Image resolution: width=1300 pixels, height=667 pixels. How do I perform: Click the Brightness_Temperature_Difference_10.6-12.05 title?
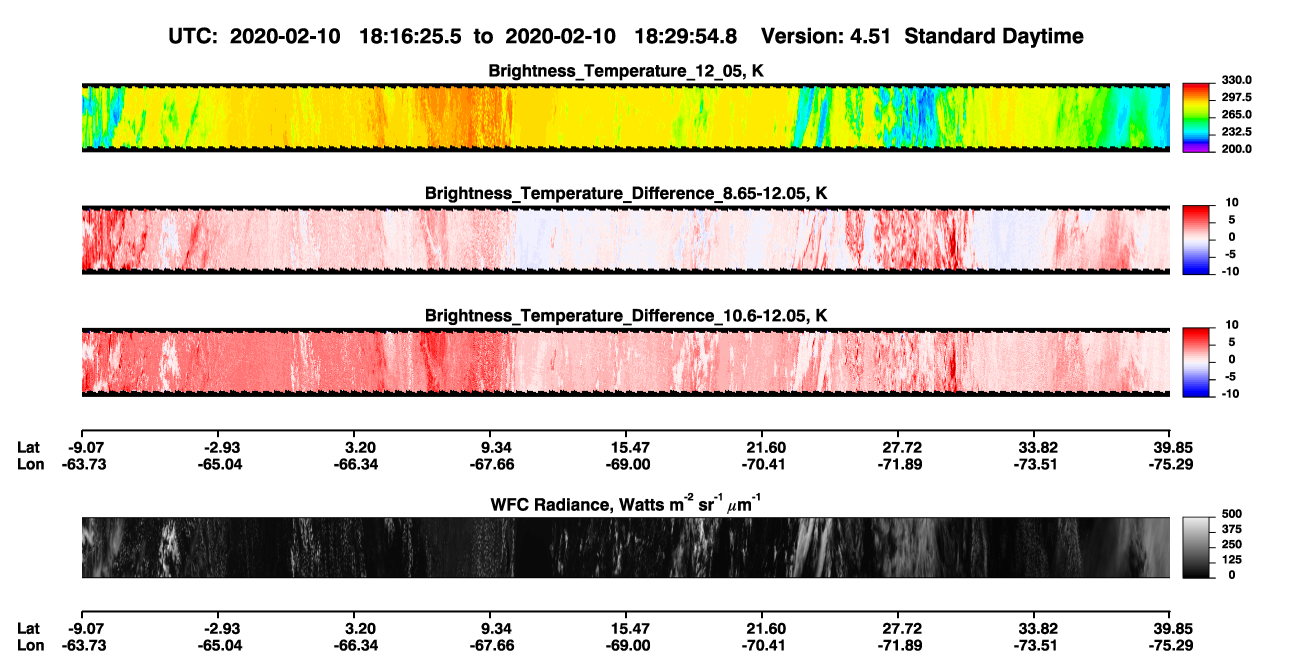click(x=626, y=315)
